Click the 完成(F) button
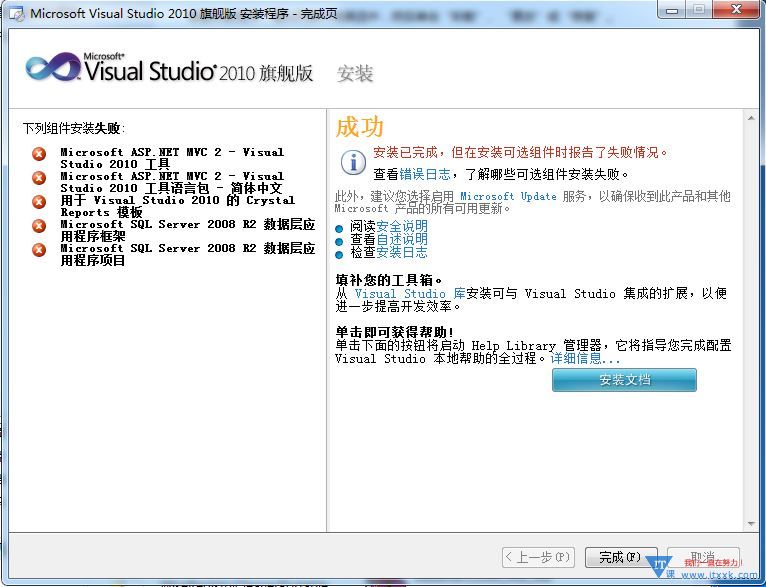 tap(620, 557)
